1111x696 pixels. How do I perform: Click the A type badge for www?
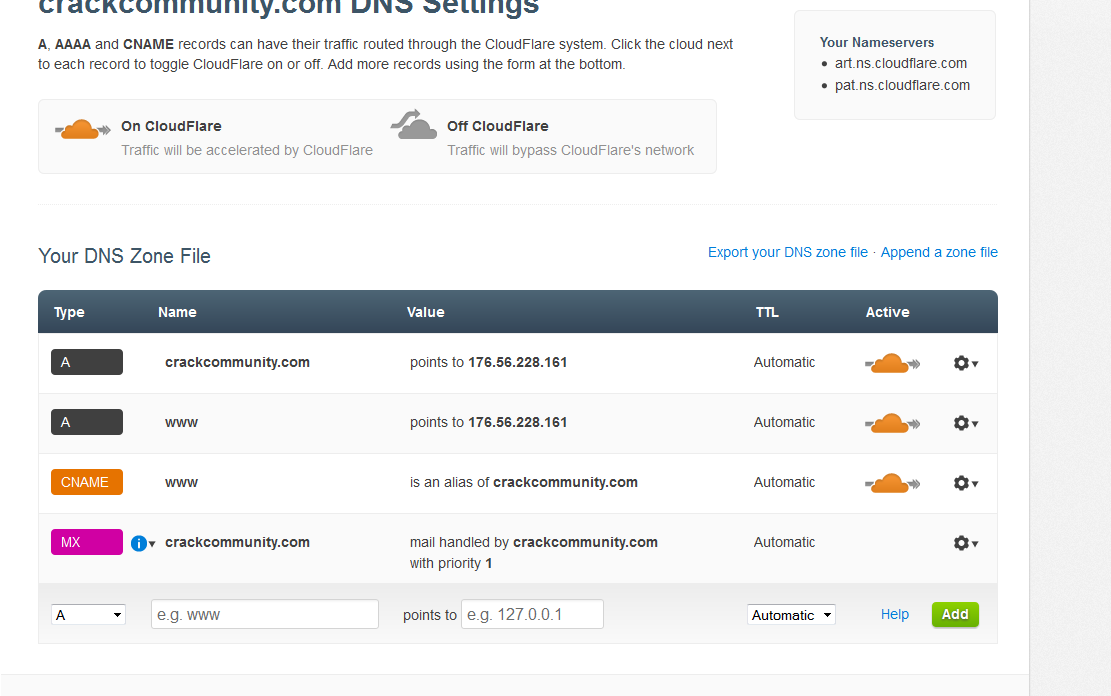click(86, 422)
